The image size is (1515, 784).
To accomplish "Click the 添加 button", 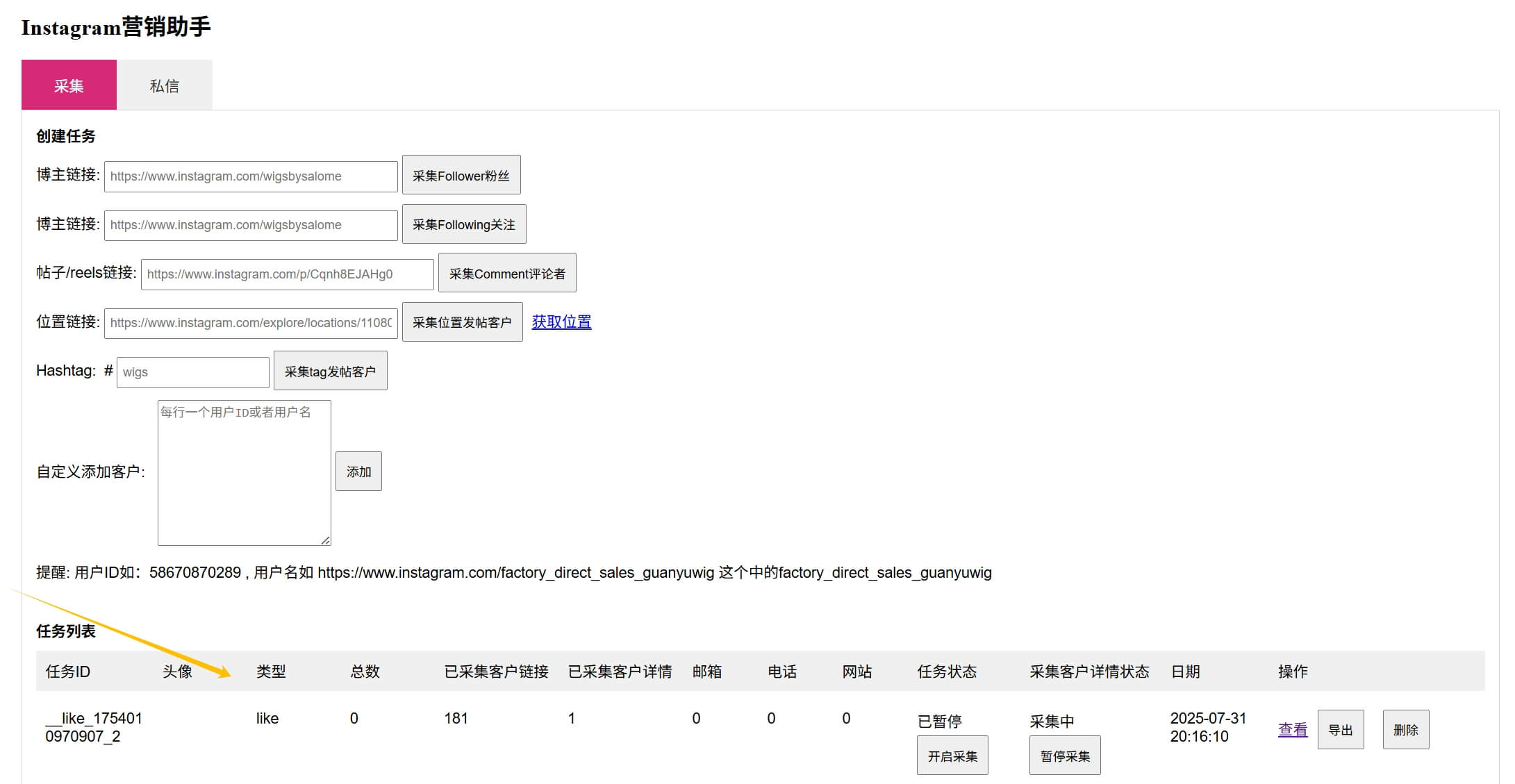I will click(x=358, y=472).
